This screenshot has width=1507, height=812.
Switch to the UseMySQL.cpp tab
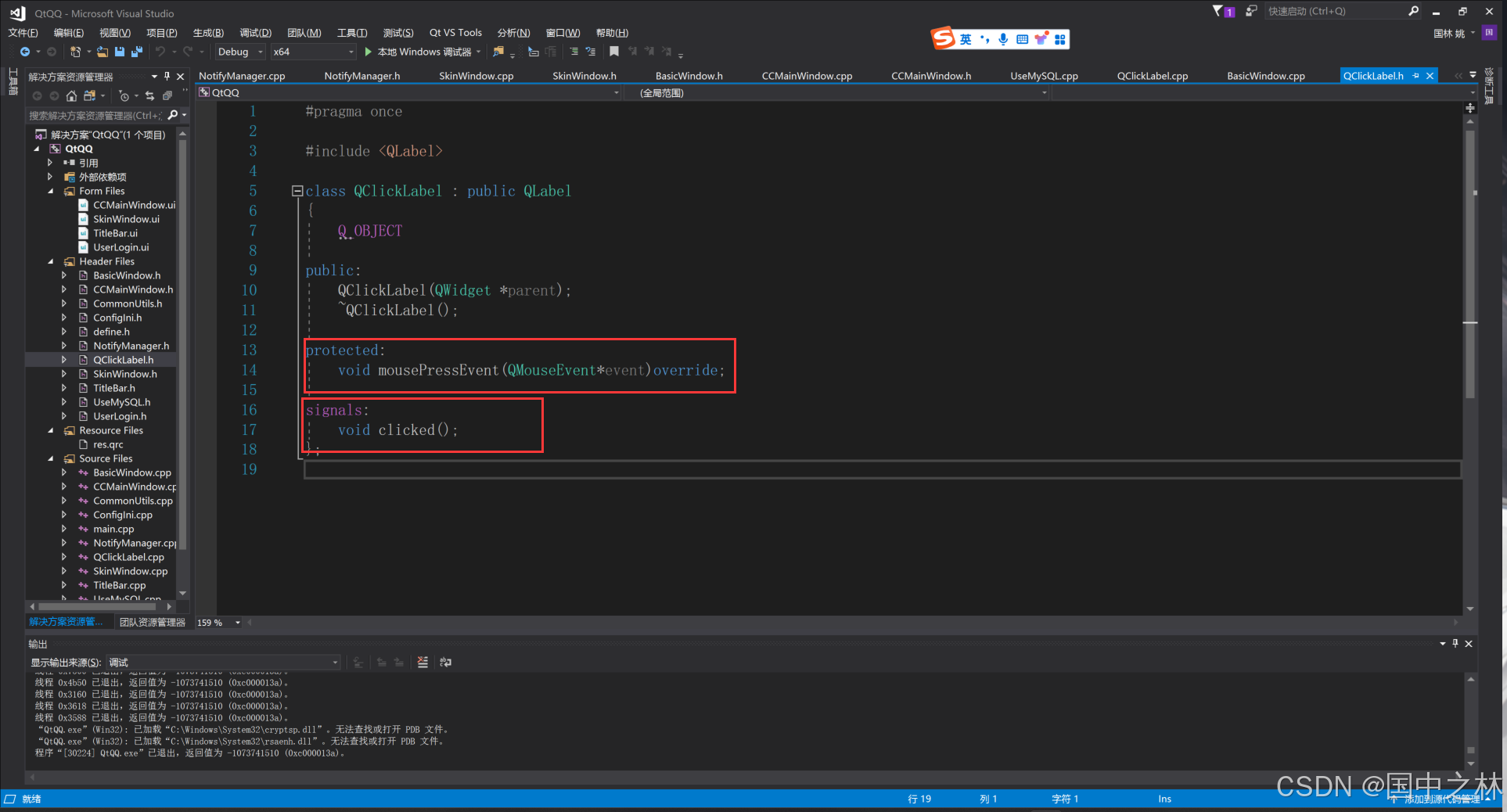[1044, 76]
